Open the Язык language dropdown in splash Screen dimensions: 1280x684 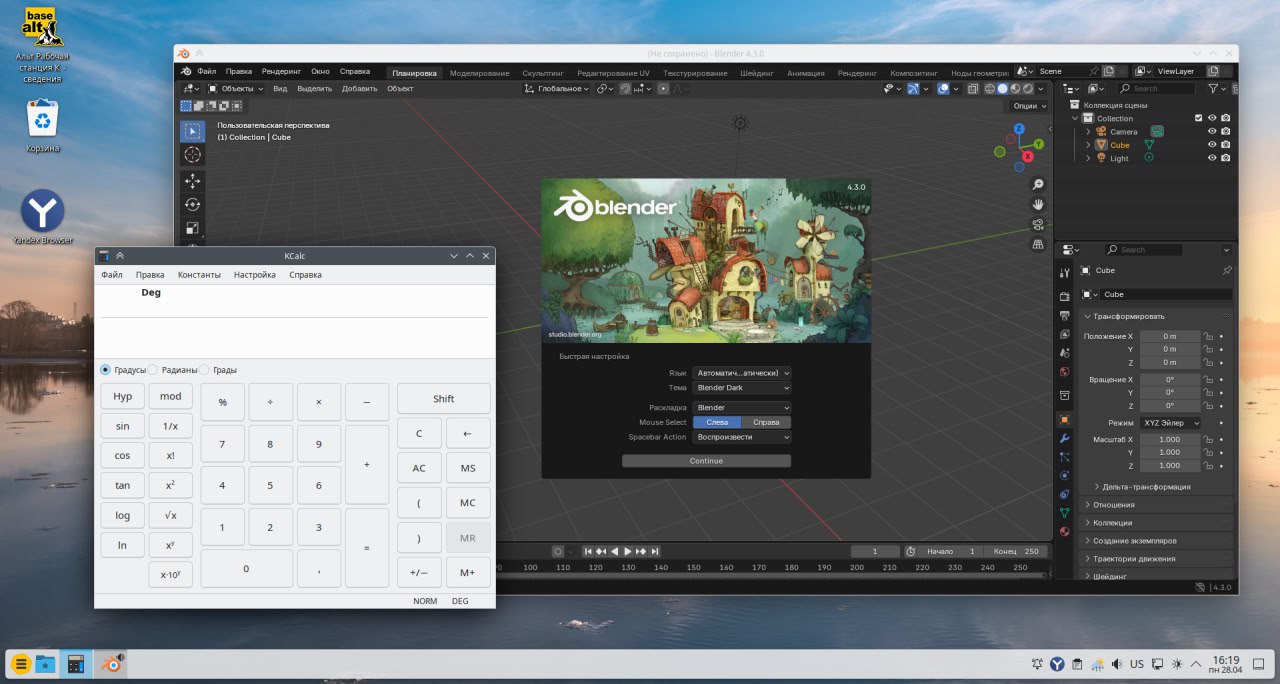[741, 372]
